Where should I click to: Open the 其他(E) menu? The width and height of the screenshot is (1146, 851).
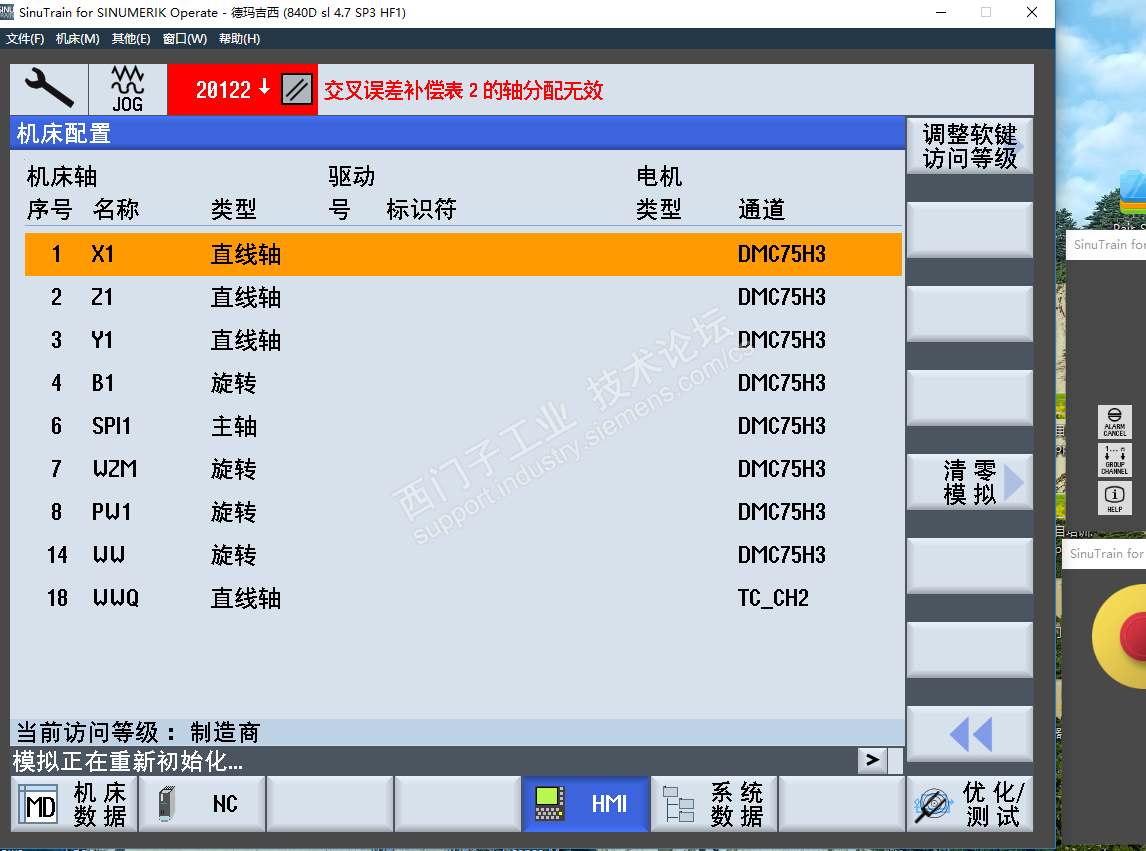click(x=131, y=39)
